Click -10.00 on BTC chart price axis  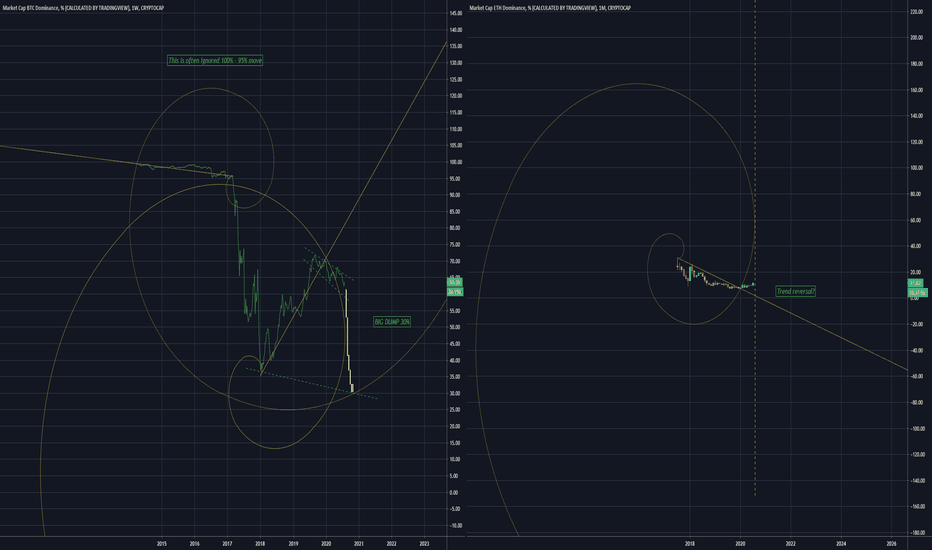point(455,526)
